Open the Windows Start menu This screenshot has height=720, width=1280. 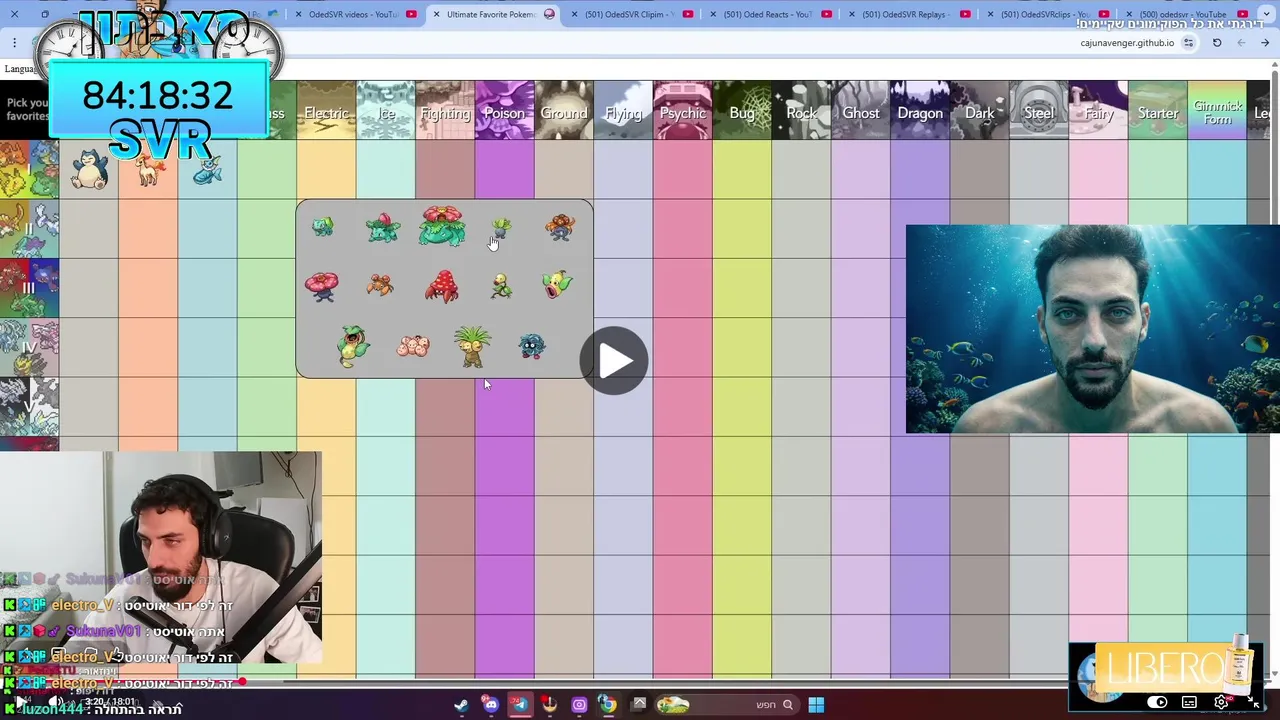coord(816,704)
